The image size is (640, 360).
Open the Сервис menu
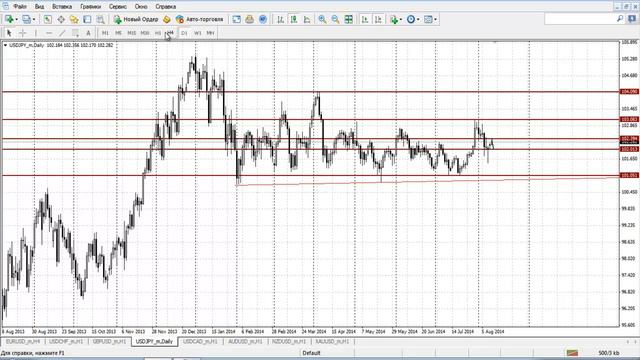click(118, 7)
